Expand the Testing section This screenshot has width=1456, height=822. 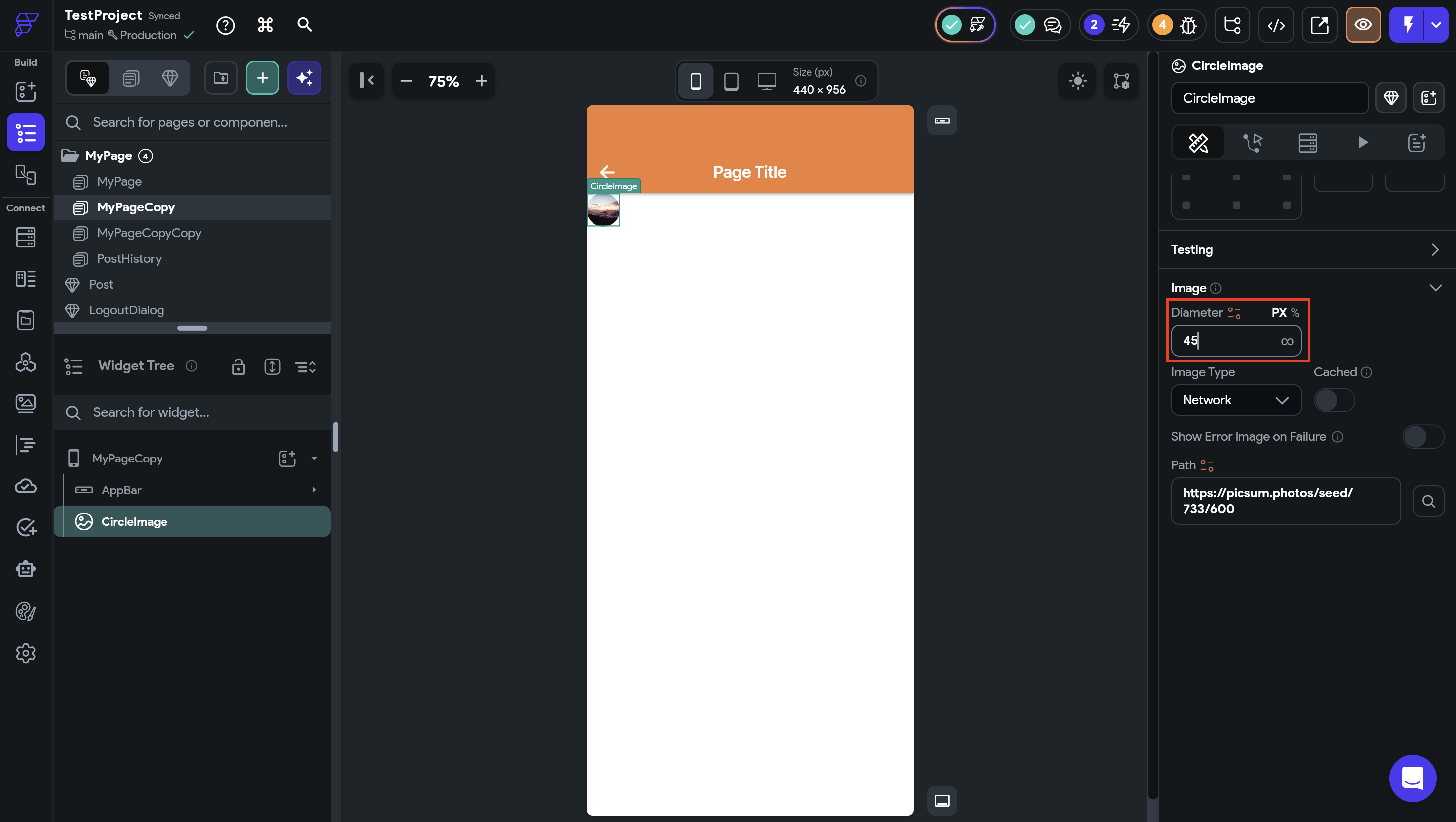[1435, 249]
